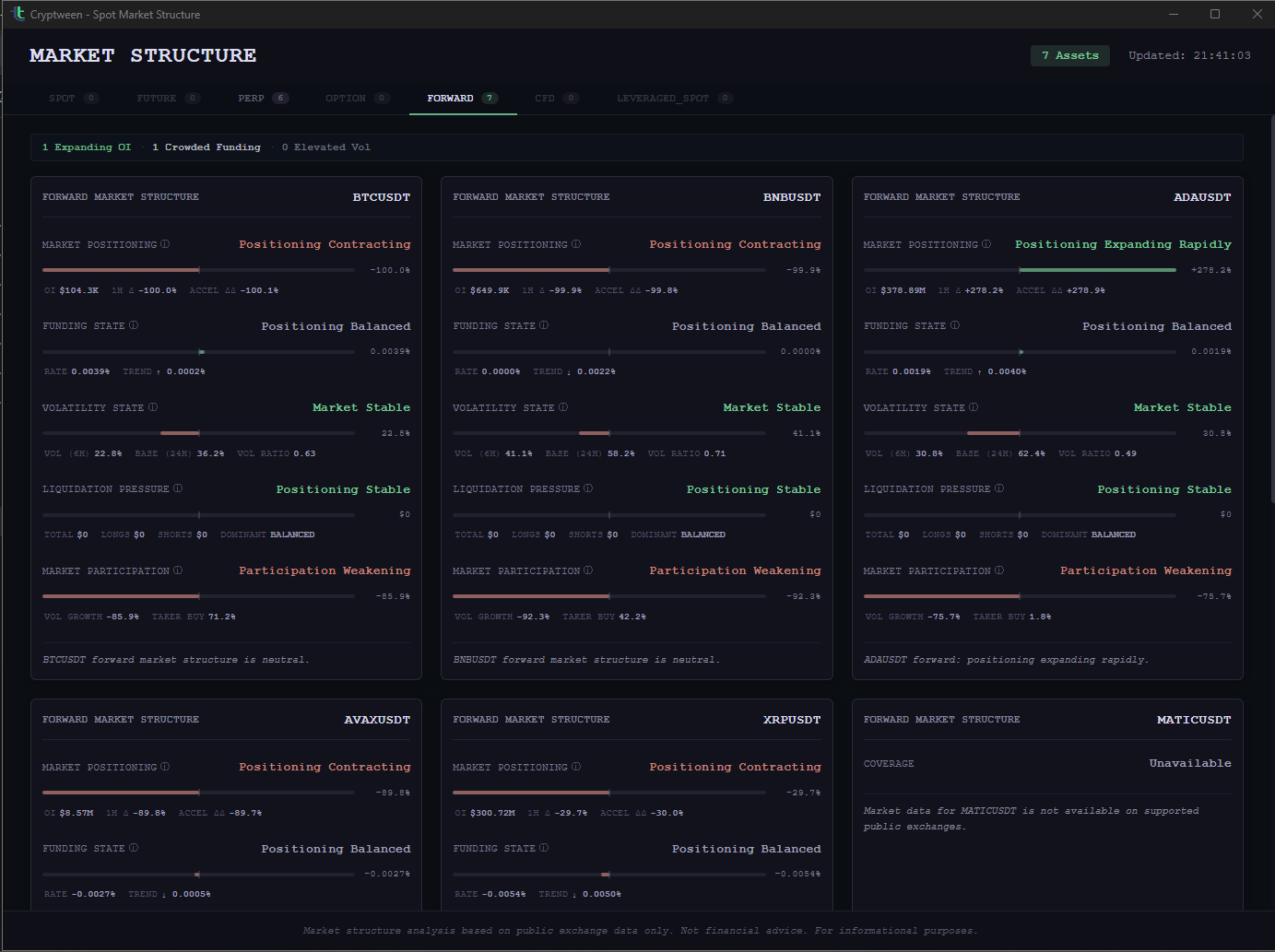Click the MARKET STRUCTURE page heading
The image size is (1275, 952).
(x=143, y=55)
